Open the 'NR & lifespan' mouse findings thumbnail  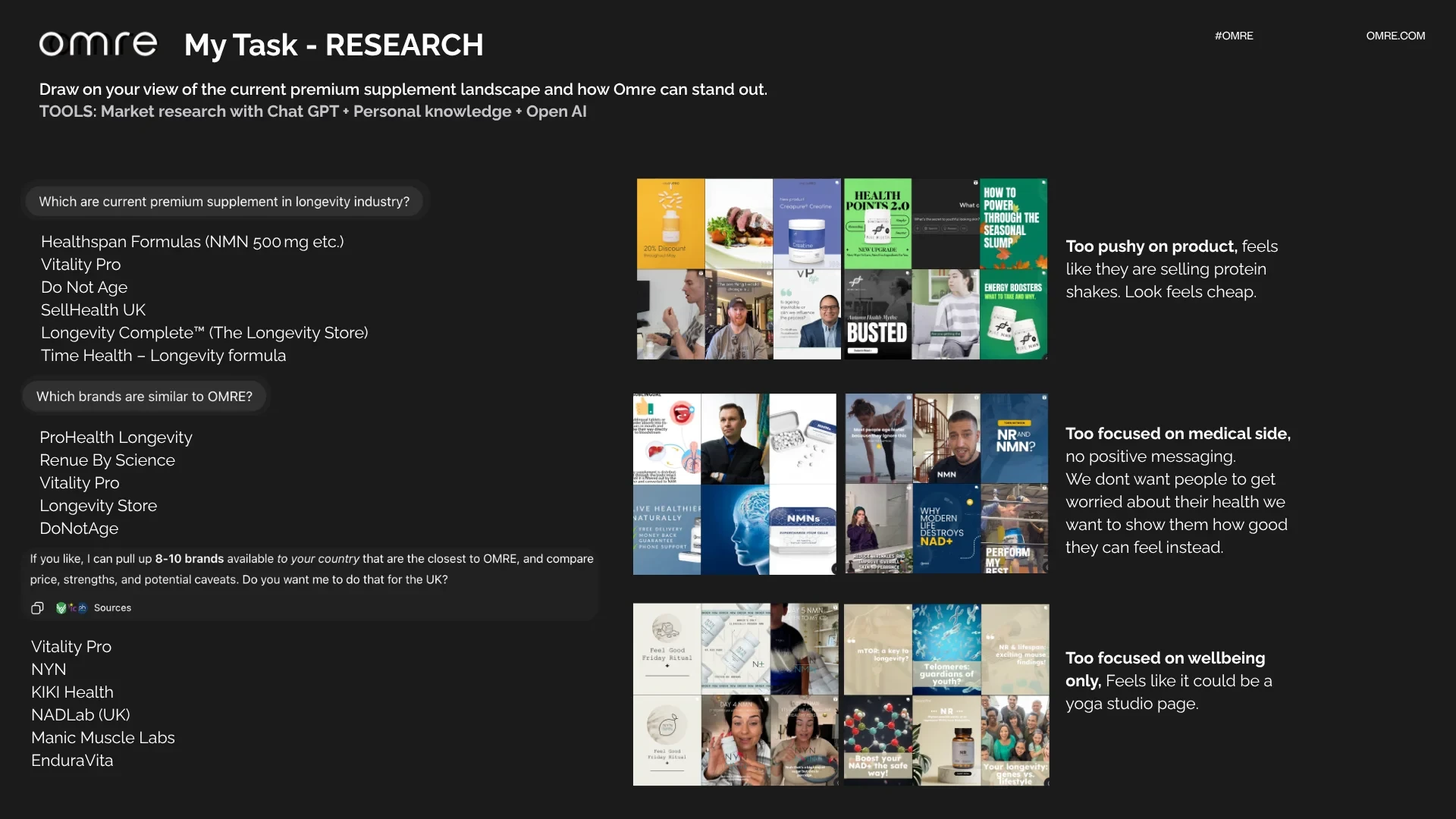coord(1015,649)
